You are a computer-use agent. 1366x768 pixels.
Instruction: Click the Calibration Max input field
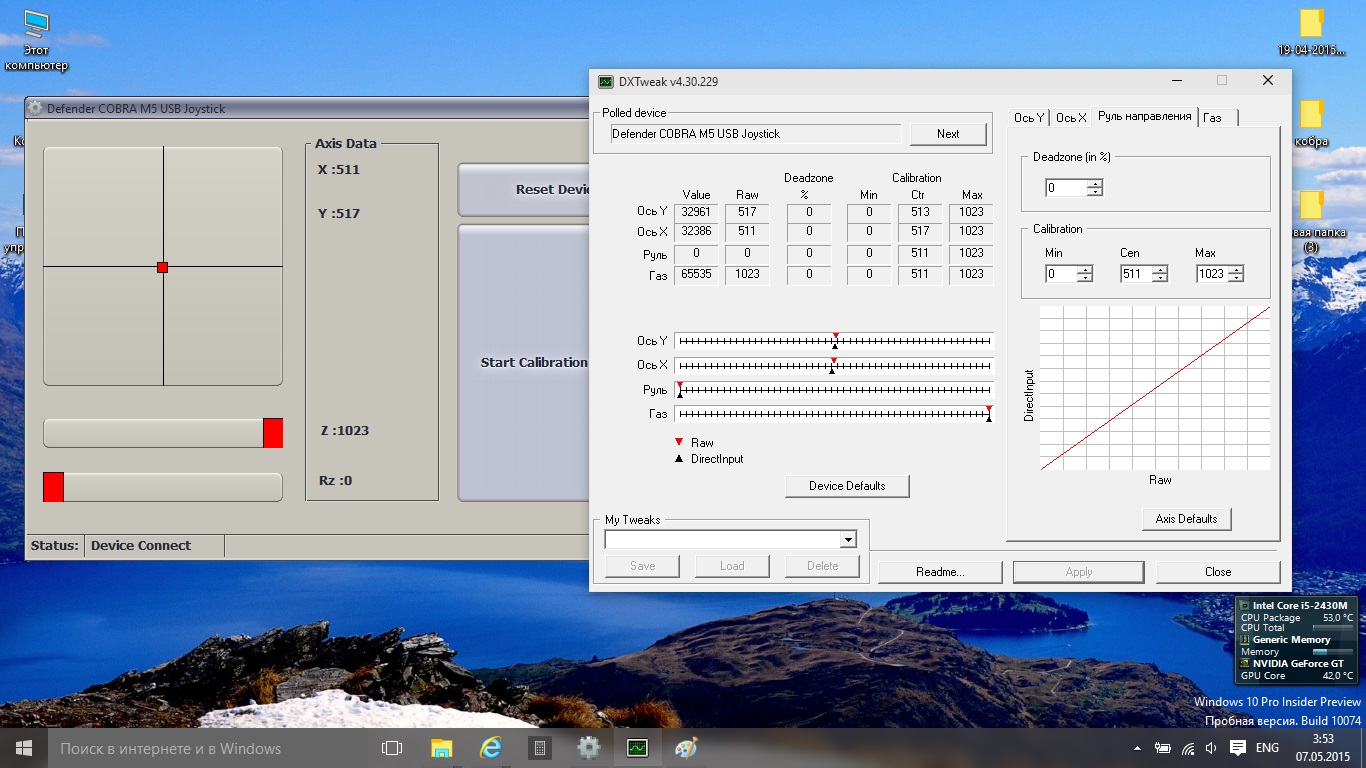[x=1212, y=274]
